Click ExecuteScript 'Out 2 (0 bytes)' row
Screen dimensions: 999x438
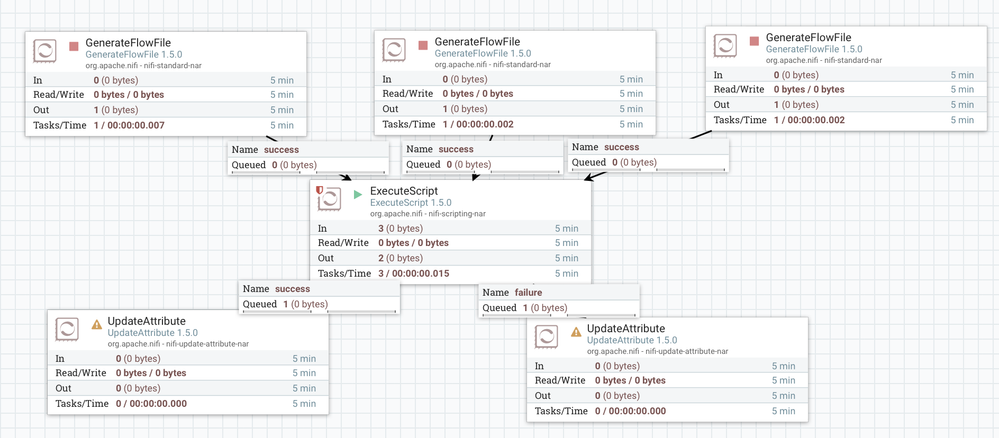pos(451,258)
